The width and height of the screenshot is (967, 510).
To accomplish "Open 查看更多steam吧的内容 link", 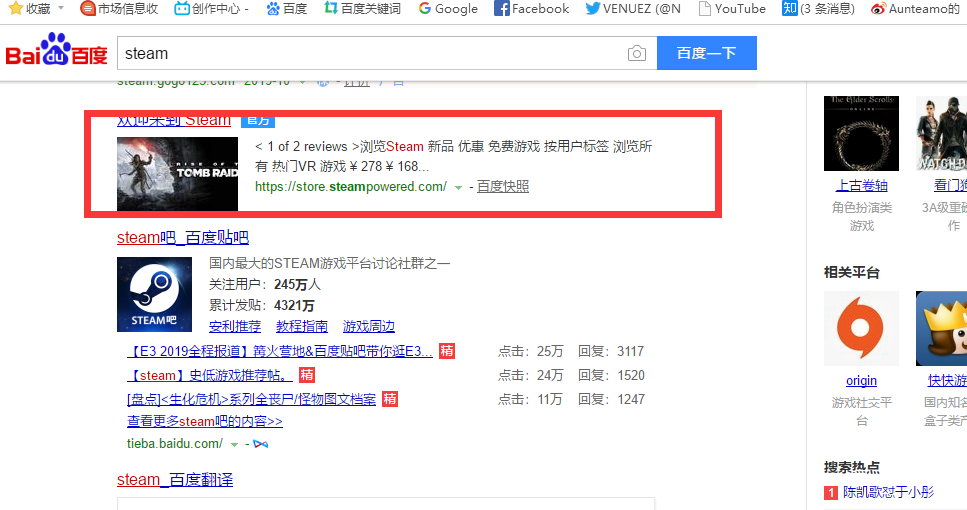I will [x=205, y=421].
